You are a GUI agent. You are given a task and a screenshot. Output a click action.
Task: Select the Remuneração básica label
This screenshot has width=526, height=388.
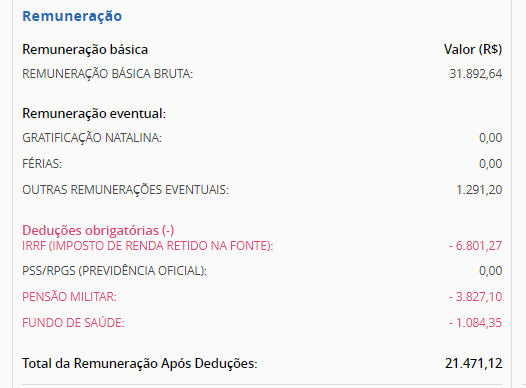click(85, 50)
